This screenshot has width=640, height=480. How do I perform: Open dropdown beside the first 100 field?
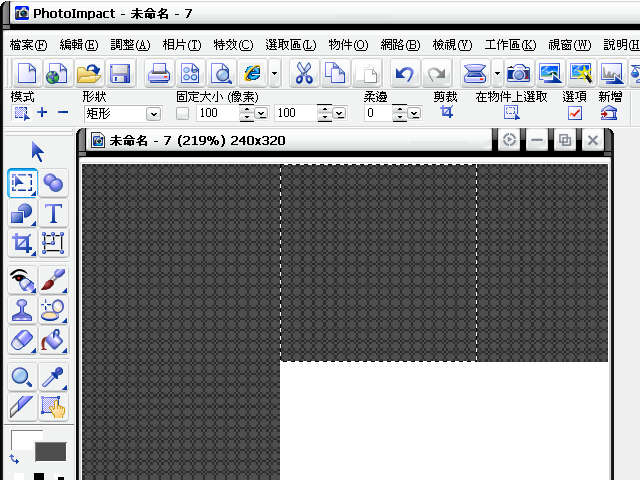[261, 113]
